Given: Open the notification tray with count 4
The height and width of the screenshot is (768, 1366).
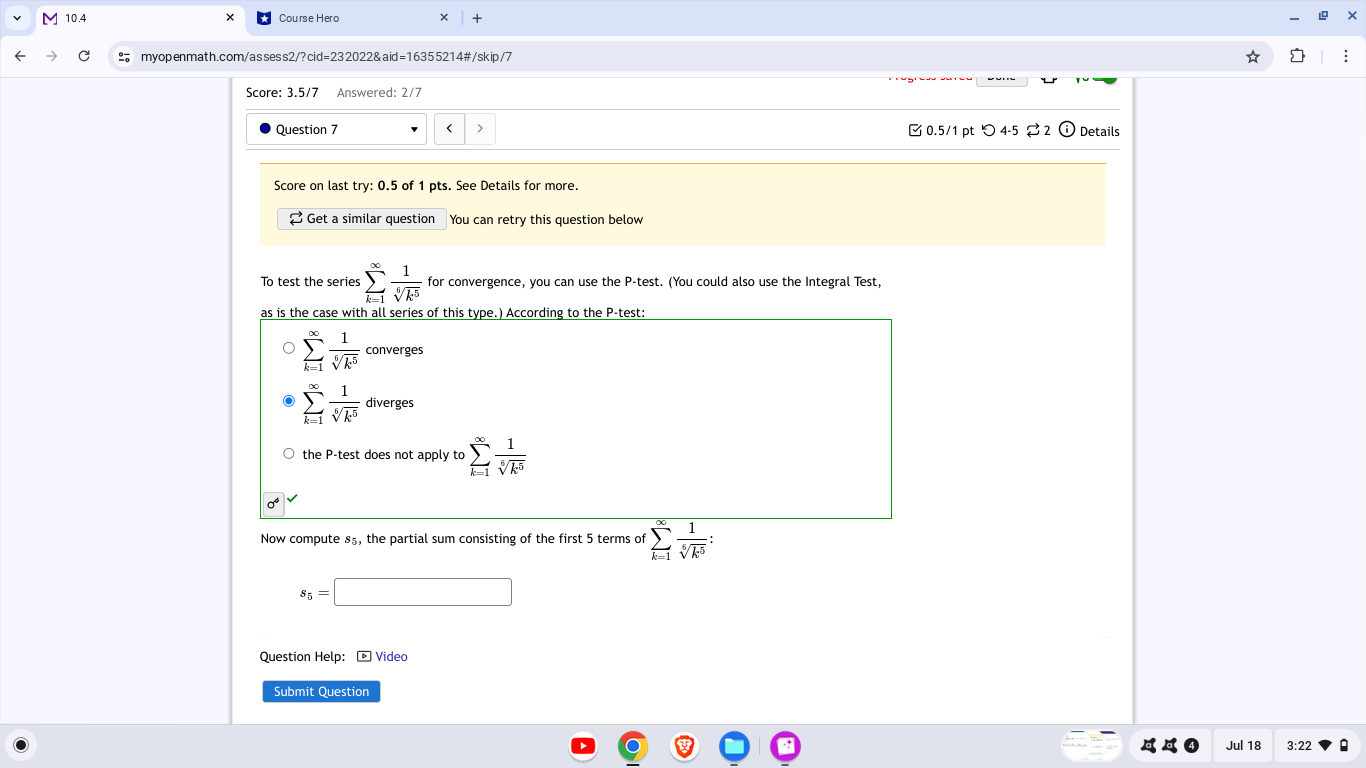Looking at the screenshot, I should pos(1169,745).
